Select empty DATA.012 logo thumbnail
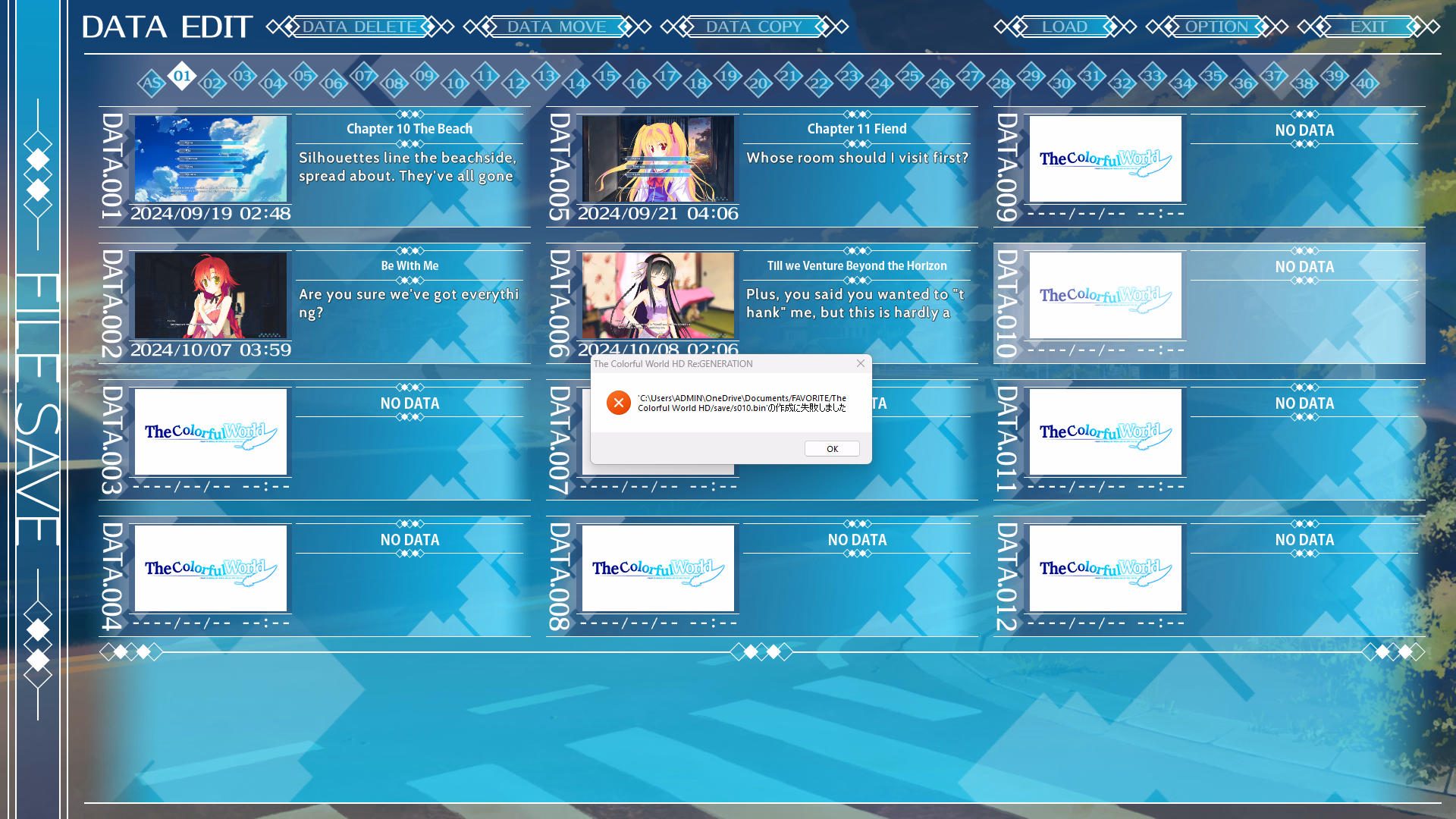Image resolution: width=1456 pixels, height=819 pixels. click(x=1106, y=568)
